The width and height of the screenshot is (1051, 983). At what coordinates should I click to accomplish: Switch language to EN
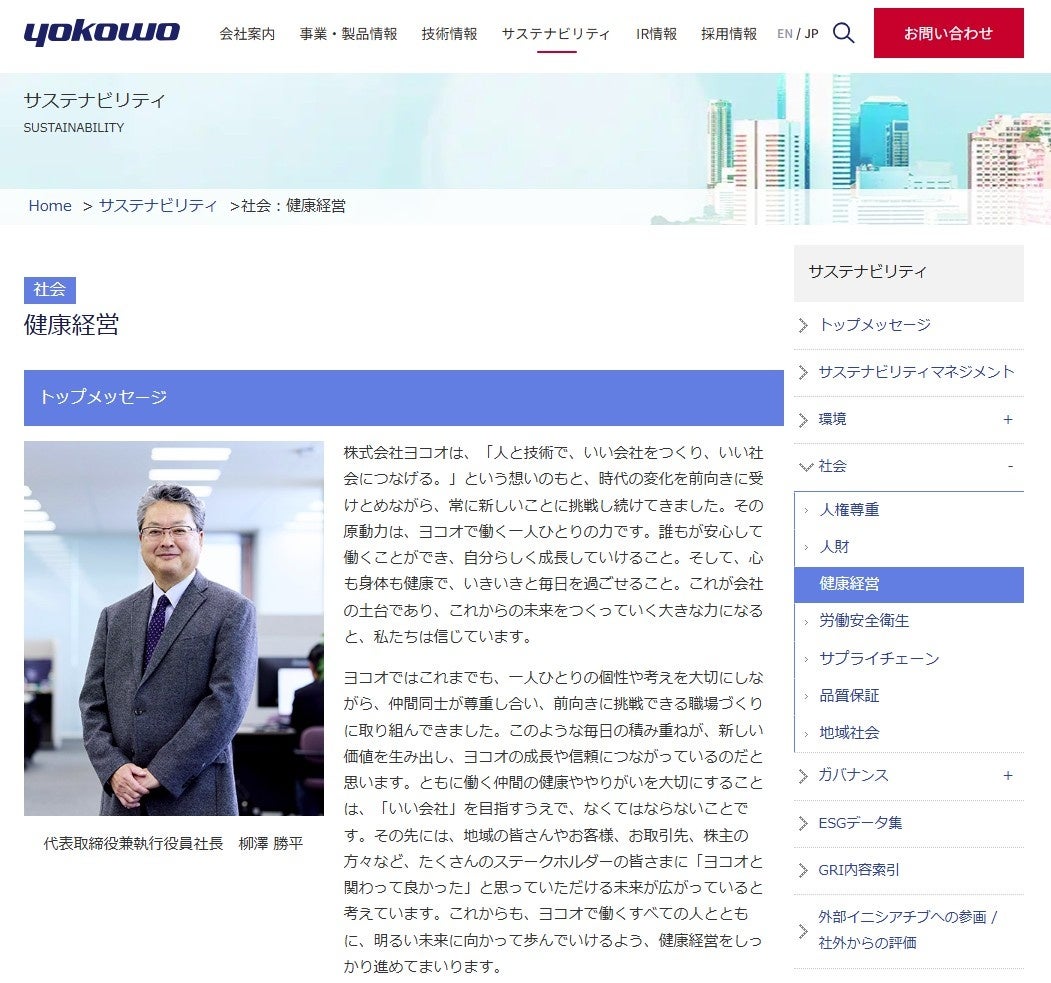click(785, 34)
